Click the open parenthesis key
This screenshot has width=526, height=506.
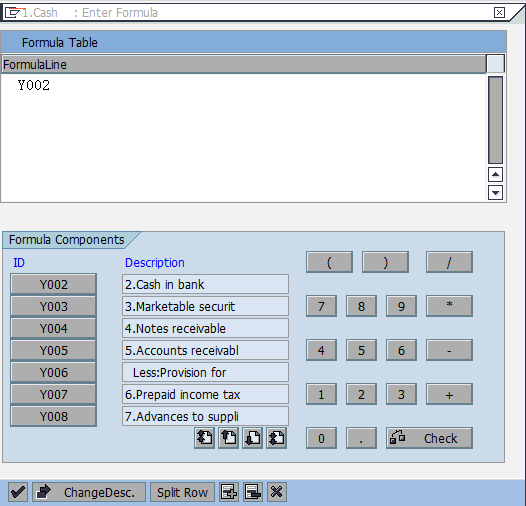point(329,262)
